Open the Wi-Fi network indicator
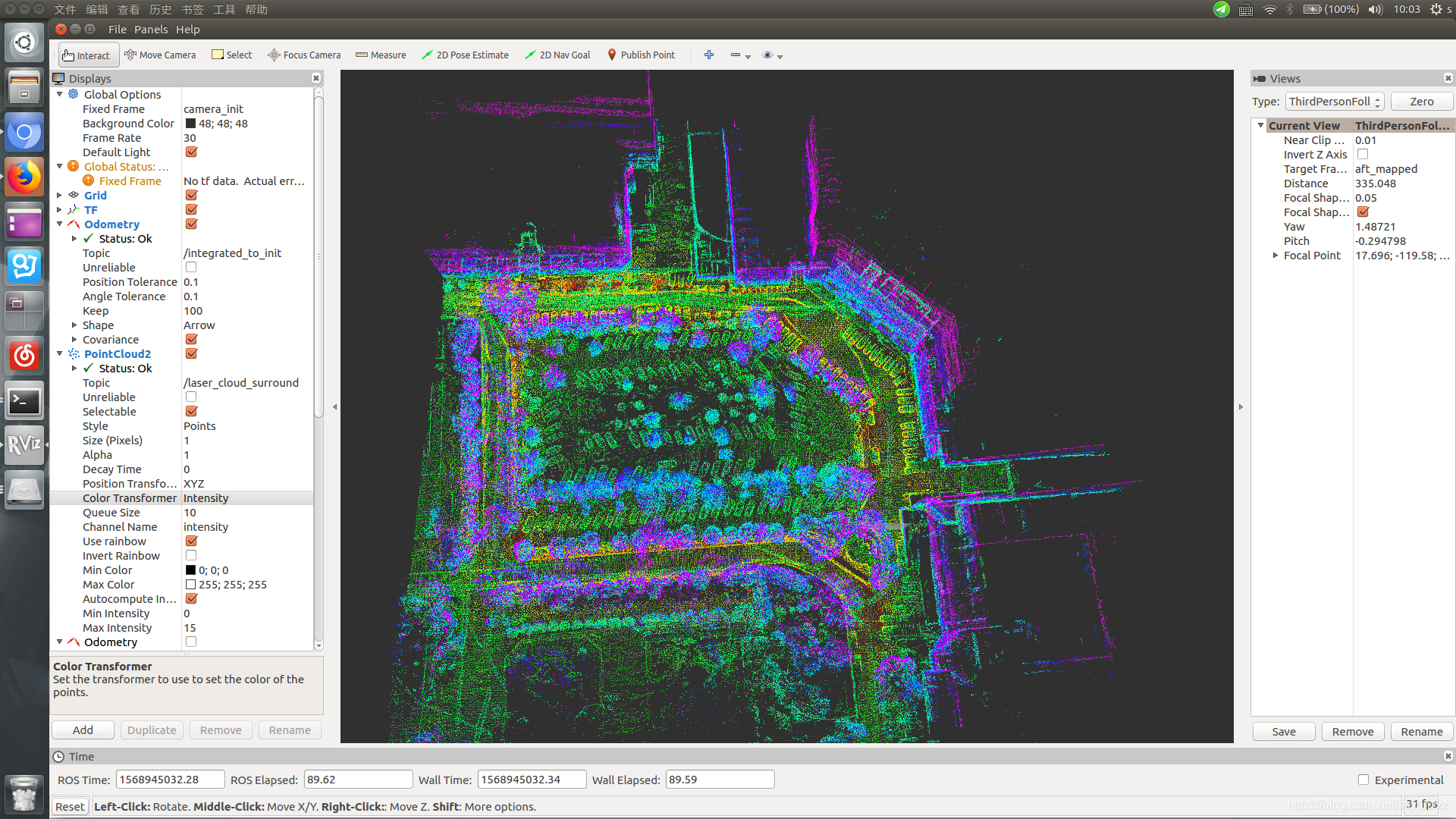Screen dimensions: 1456x819 coord(1269,9)
